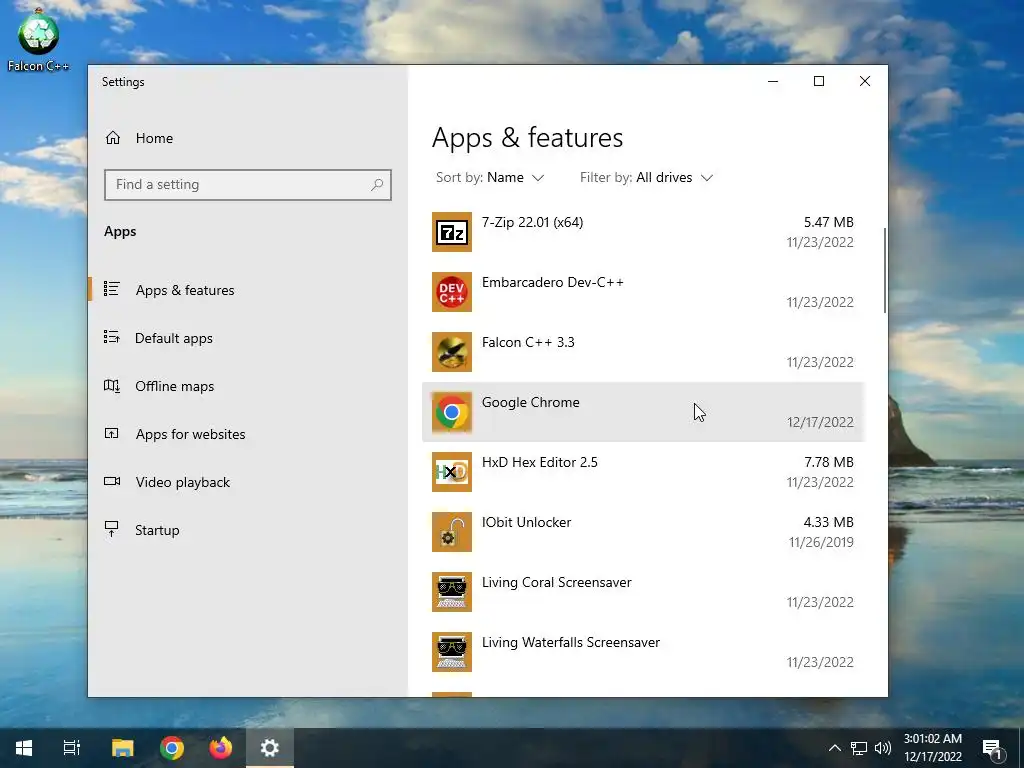Open the Filter by All drives dropdown
The width and height of the screenshot is (1024, 768).
click(x=647, y=178)
